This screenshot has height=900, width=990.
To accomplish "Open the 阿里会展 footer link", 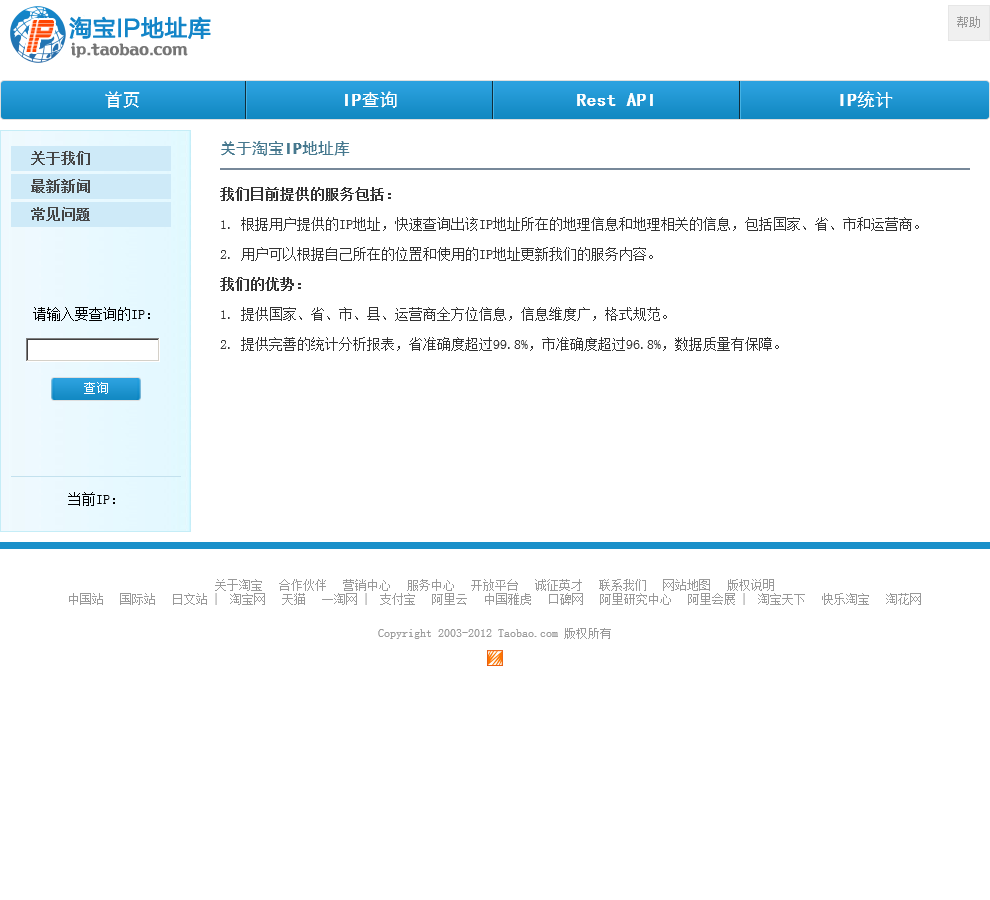I will (x=712, y=599).
